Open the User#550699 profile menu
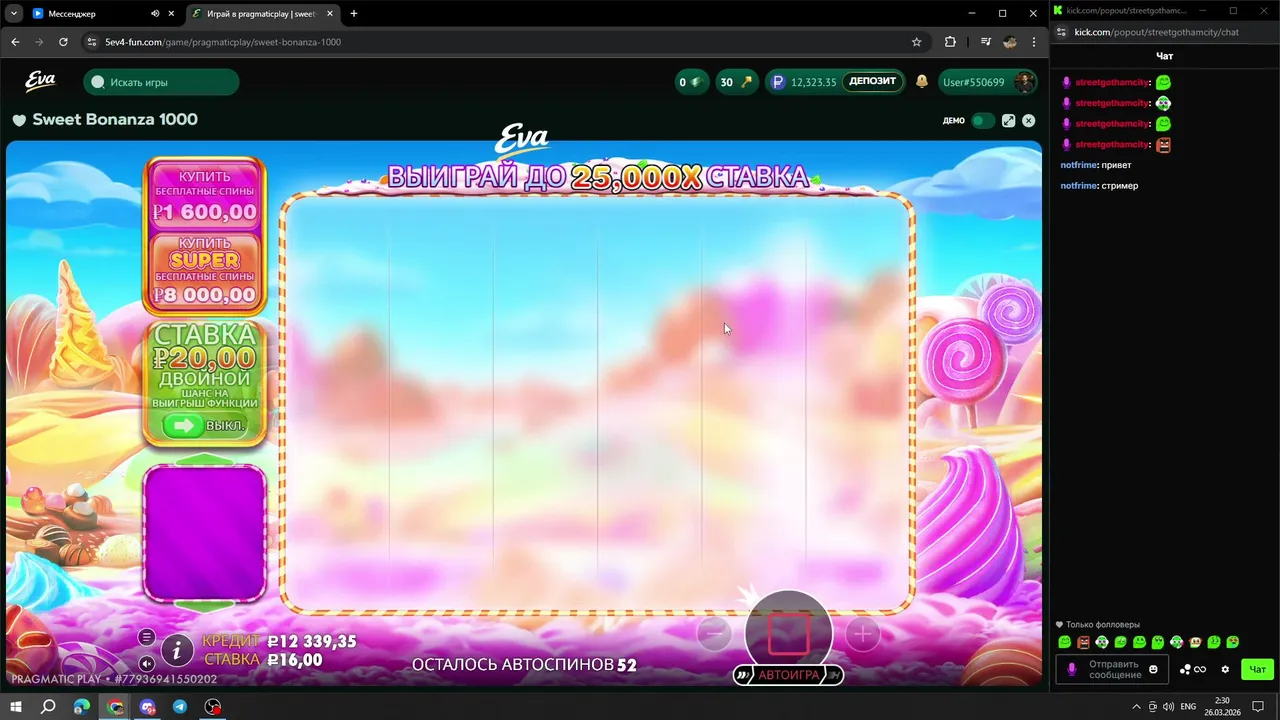 (x=988, y=82)
